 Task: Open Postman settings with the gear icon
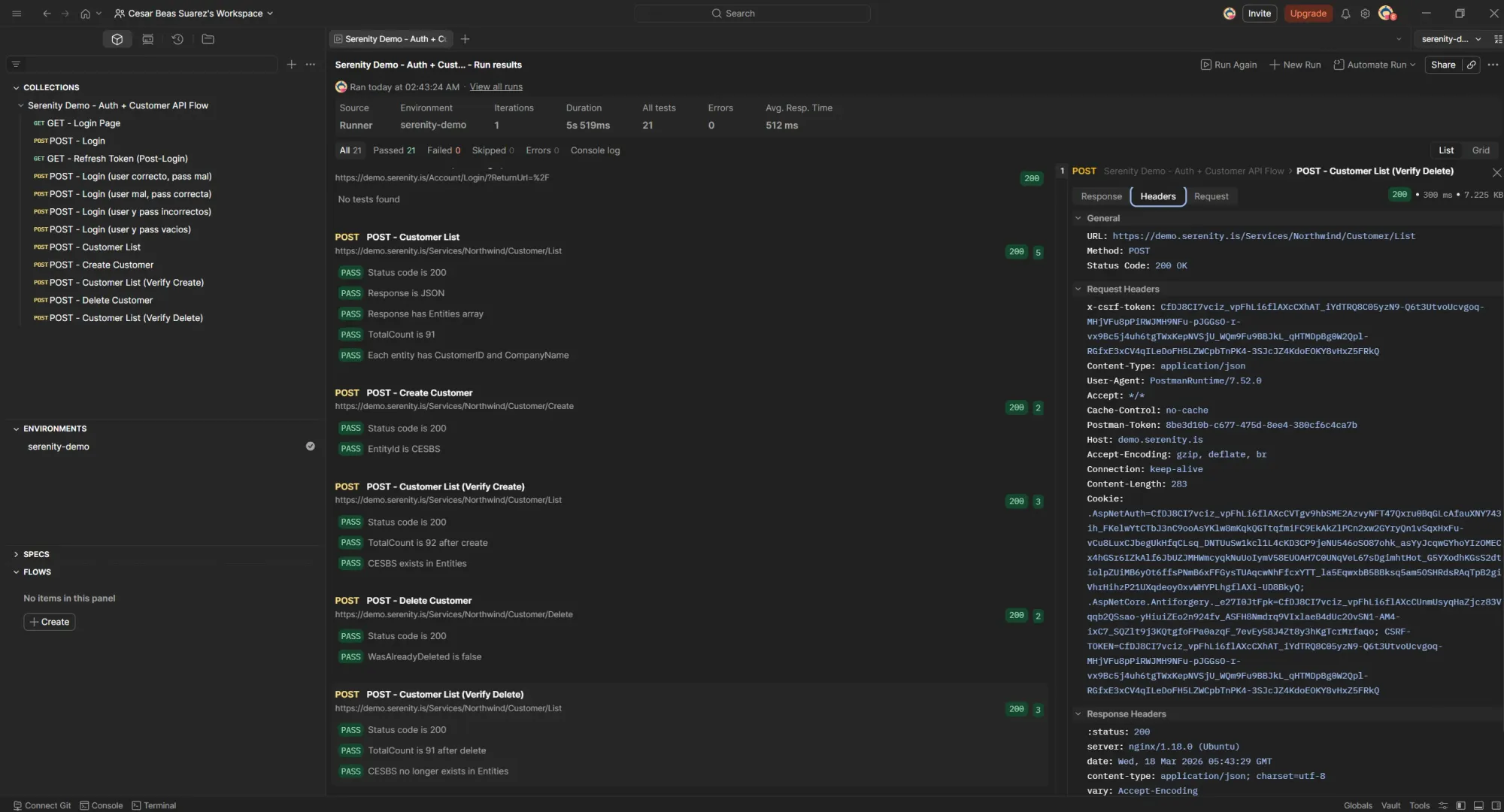pyautogui.click(x=1366, y=14)
